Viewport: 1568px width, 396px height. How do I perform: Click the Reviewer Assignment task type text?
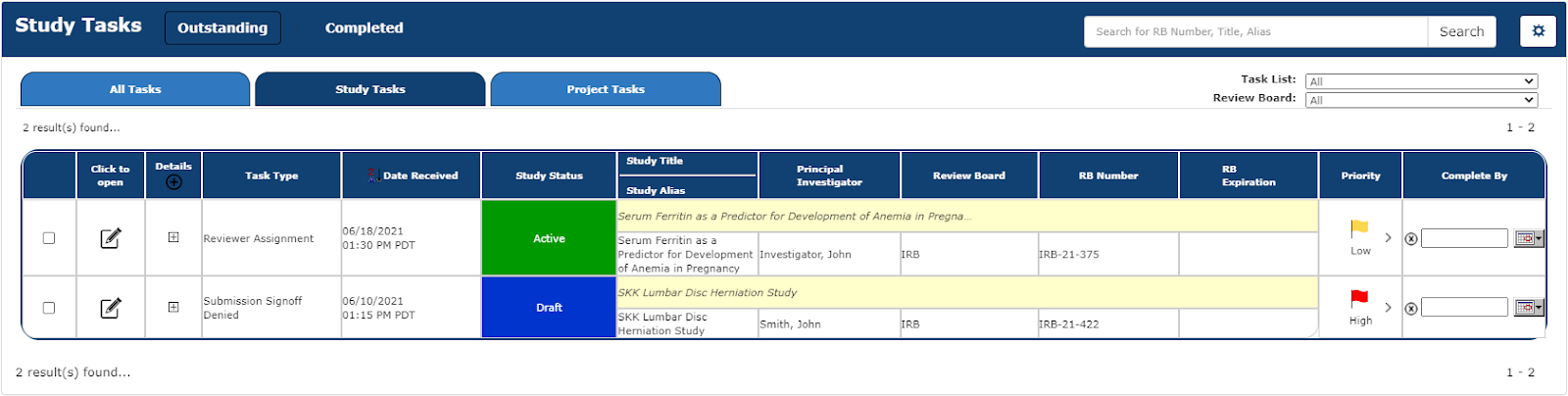coord(259,238)
